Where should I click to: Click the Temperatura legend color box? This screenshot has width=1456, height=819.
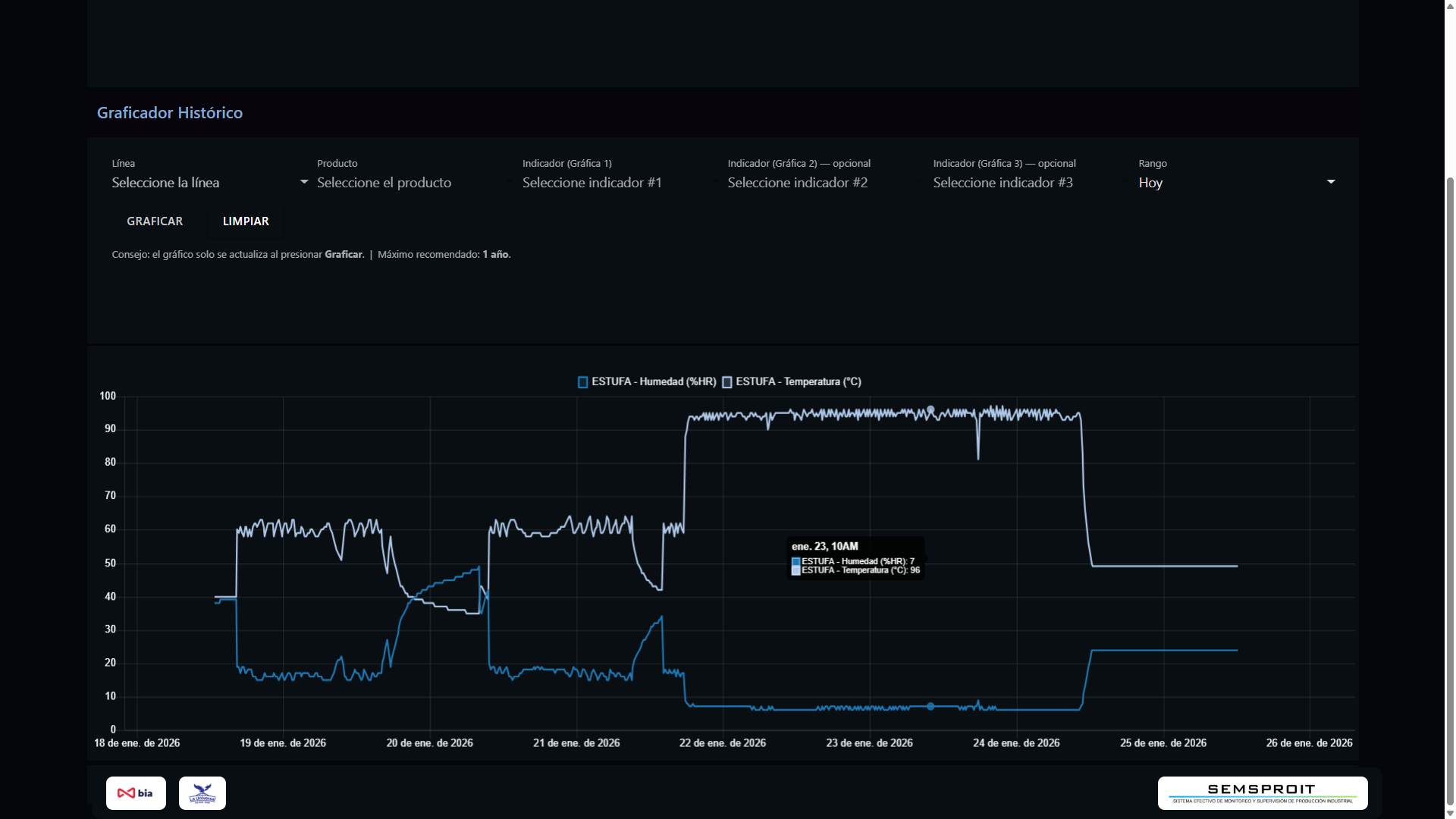[726, 382]
